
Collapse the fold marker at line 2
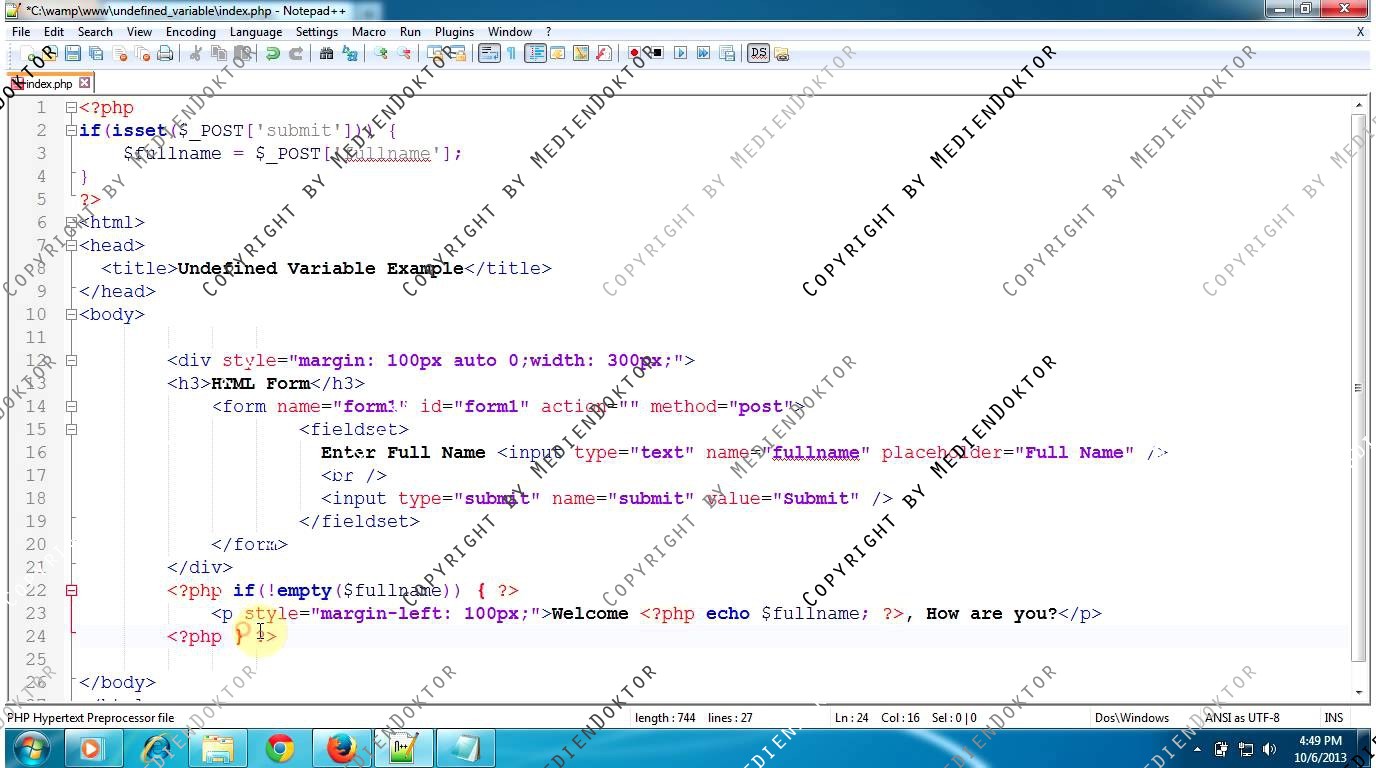(71, 130)
